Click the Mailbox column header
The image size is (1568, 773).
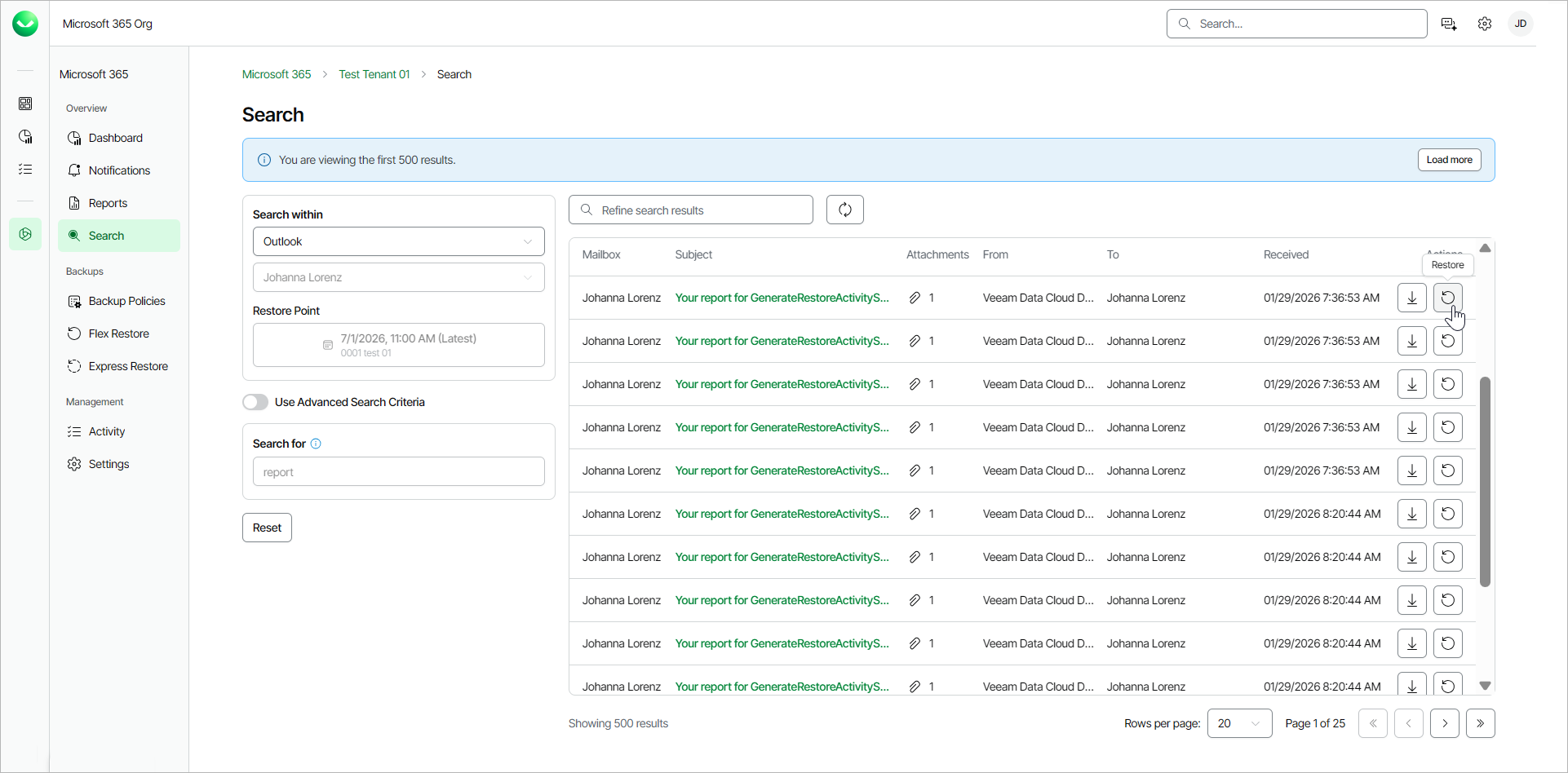point(601,254)
